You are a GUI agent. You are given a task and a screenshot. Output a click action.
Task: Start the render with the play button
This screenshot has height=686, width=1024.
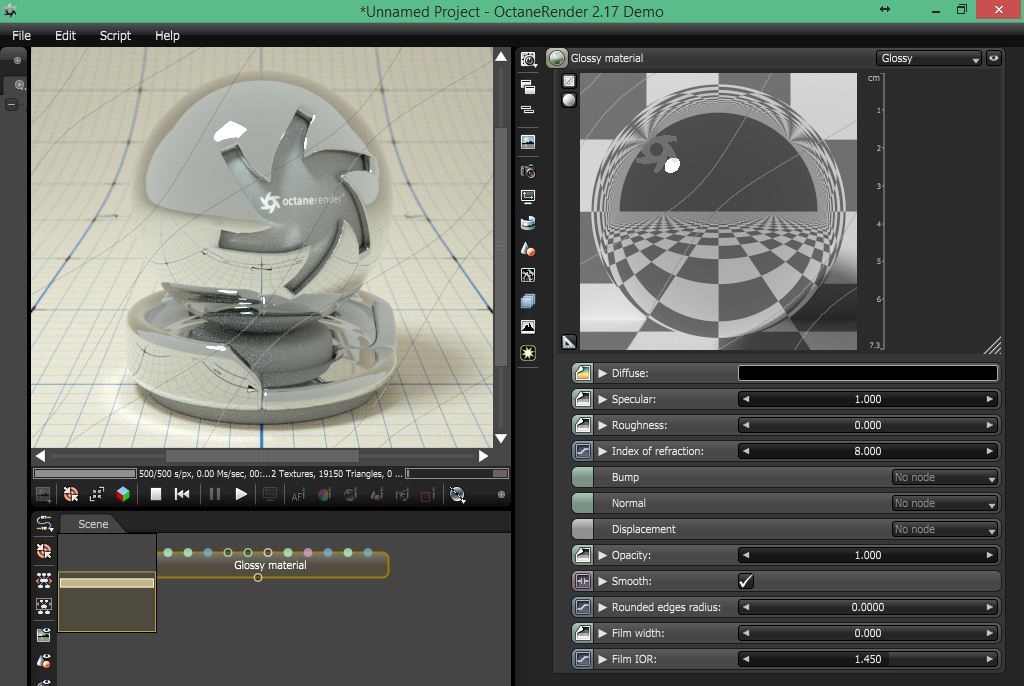pyautogui.click(x=241, y=495)
